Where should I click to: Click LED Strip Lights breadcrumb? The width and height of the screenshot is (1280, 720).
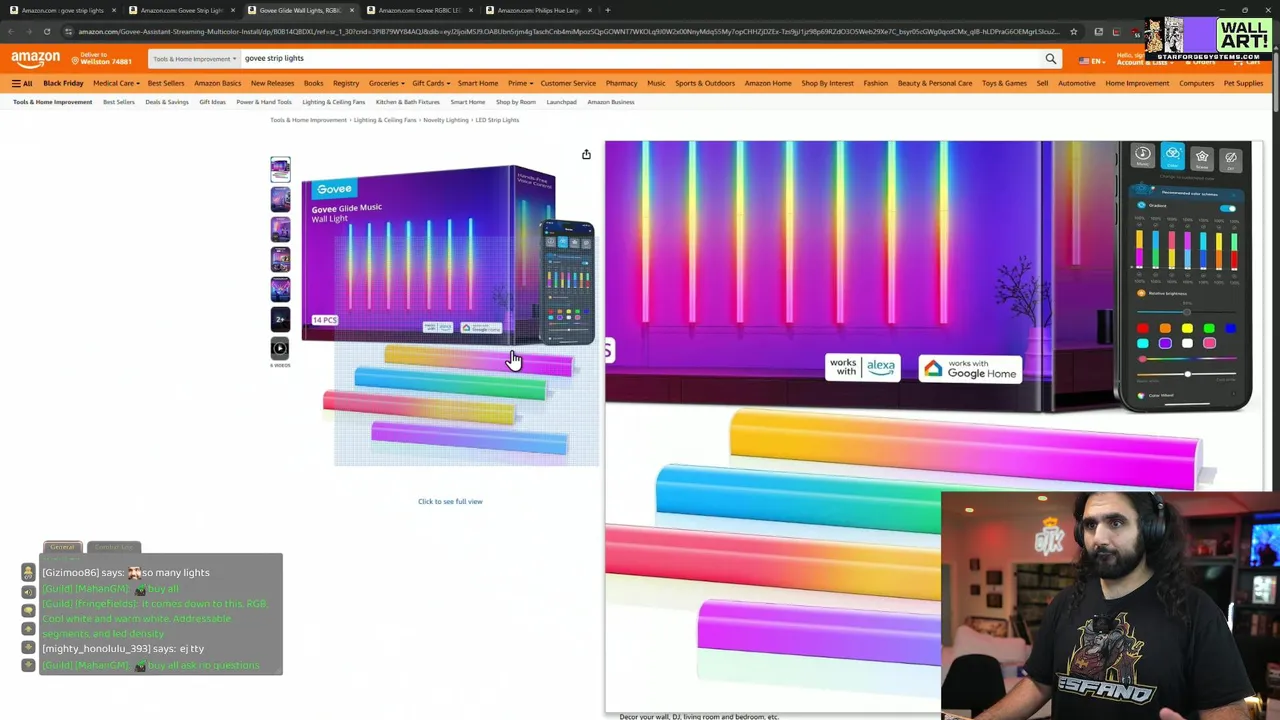coord(497,120)
